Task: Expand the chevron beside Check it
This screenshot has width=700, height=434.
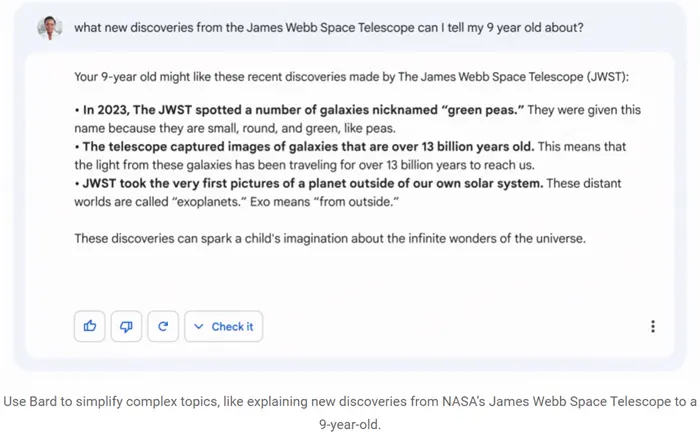Action: [x=199, y=326]
